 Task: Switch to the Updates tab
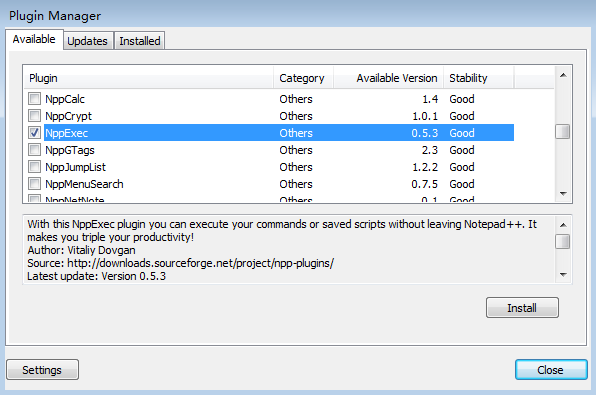pos(87,41)
